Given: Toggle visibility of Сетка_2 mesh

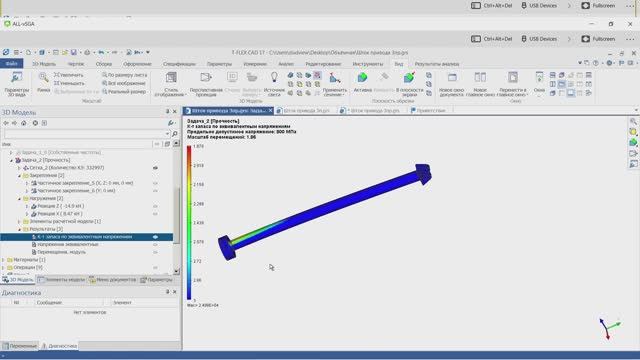Looking at the screenshot, I should point(156,168).
